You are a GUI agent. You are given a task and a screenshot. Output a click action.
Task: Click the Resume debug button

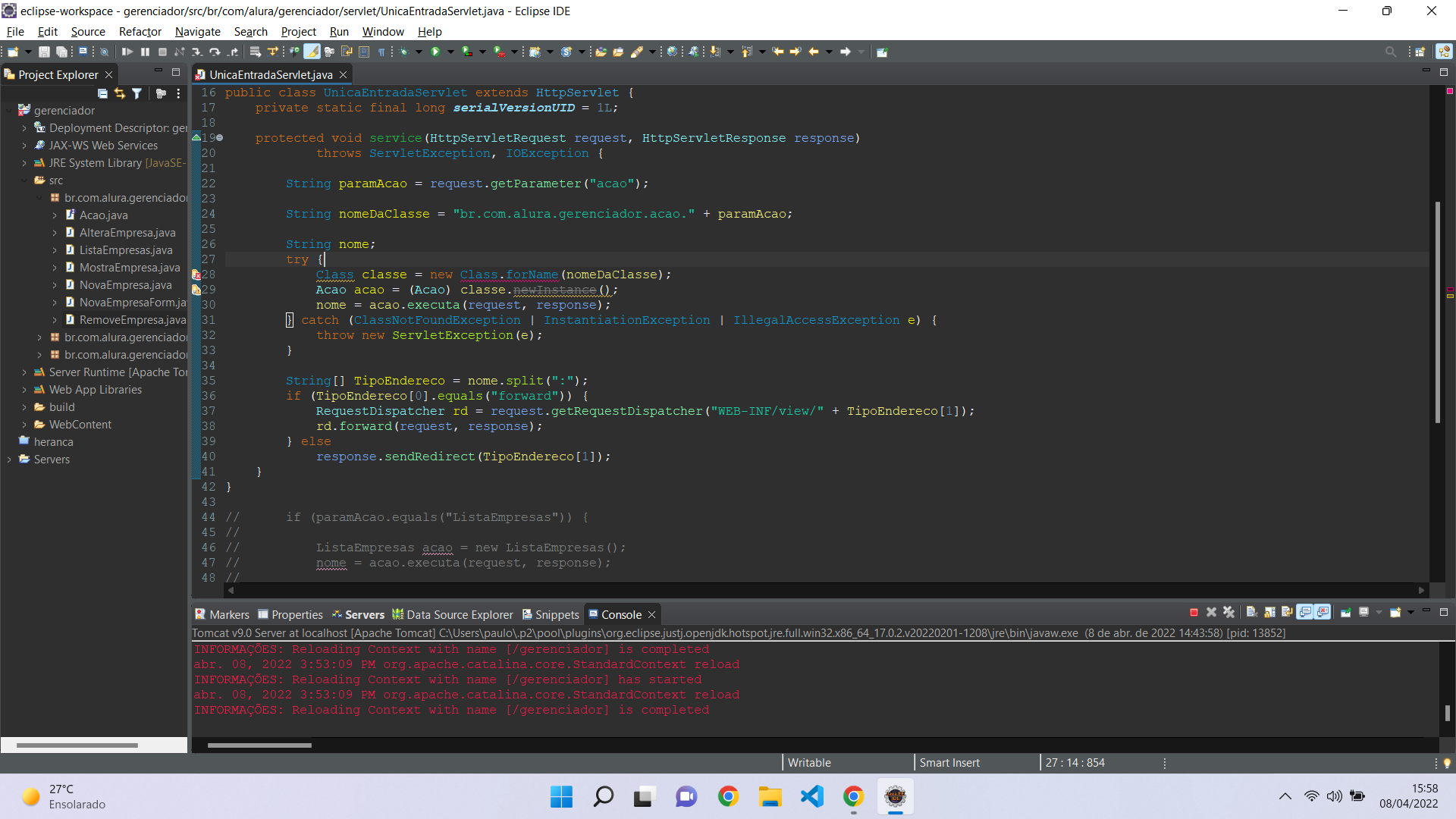(127, 52)
